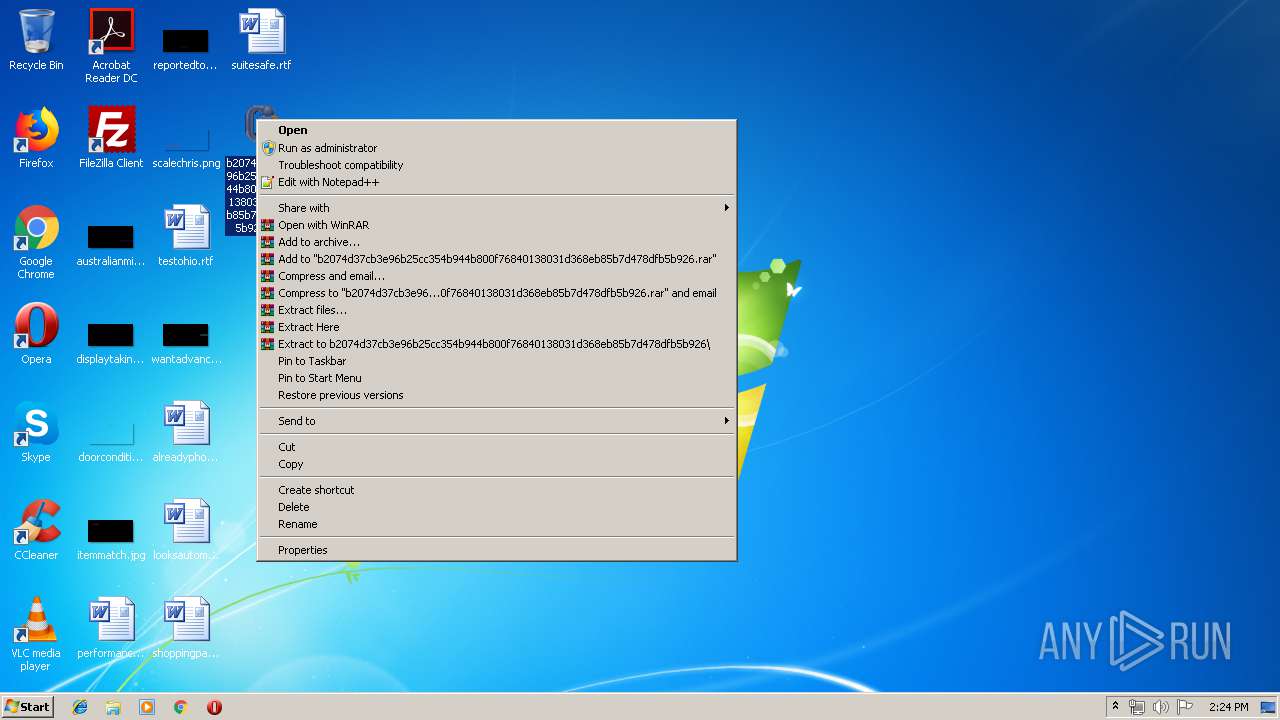The image size is (1280, 720).
Task: Click the volume speaker tray icon
Action: click(1160, 707)
